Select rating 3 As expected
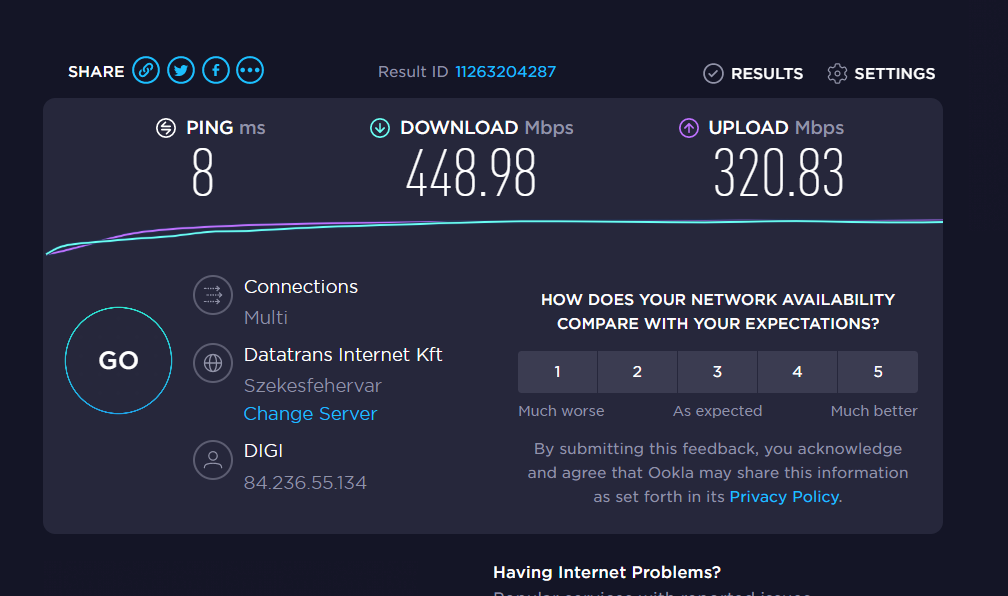Viewport: 1008px width, 596px height. [x=717, y=372]
